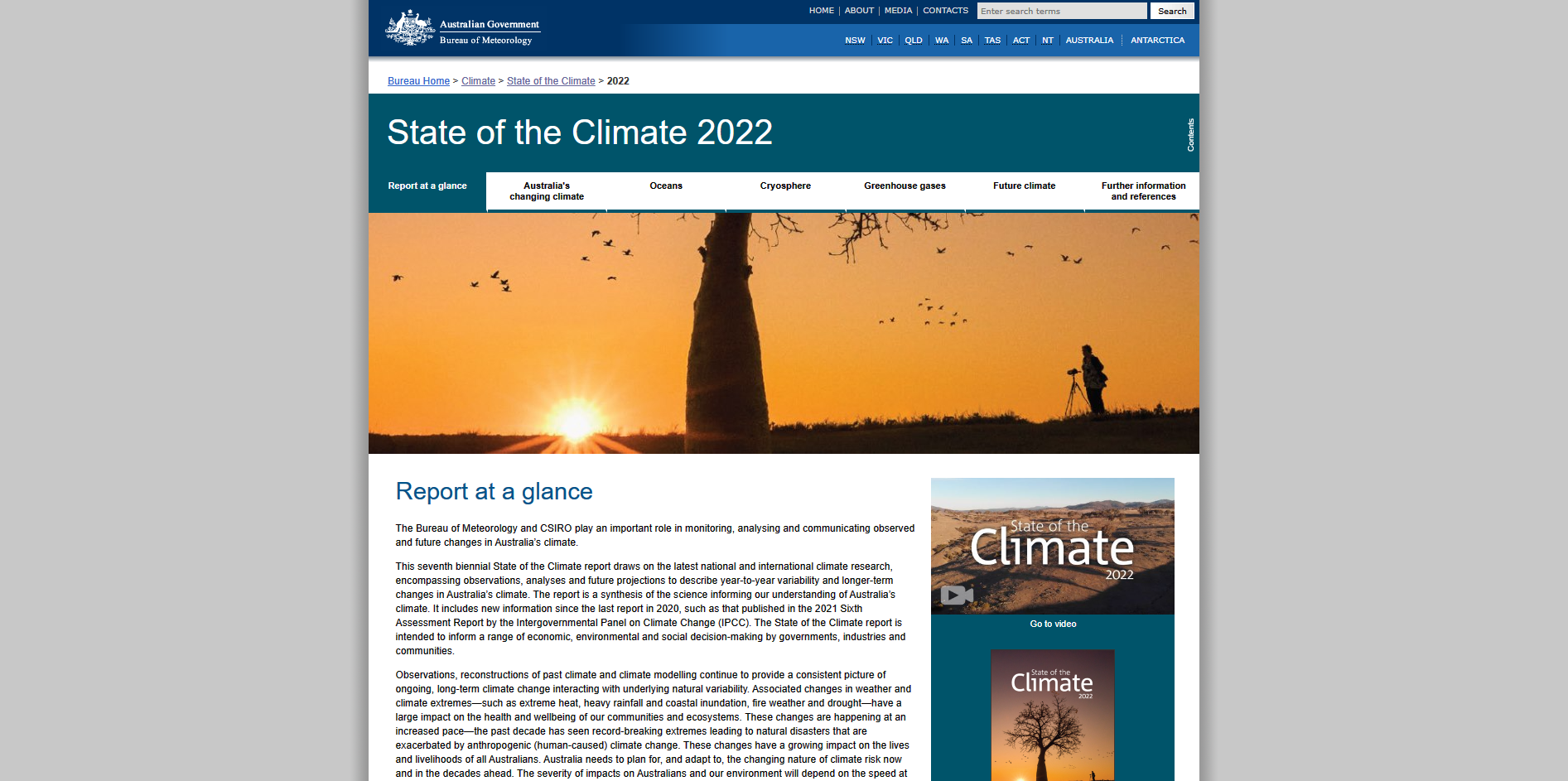Click the Search button

tap(1172, 11)
